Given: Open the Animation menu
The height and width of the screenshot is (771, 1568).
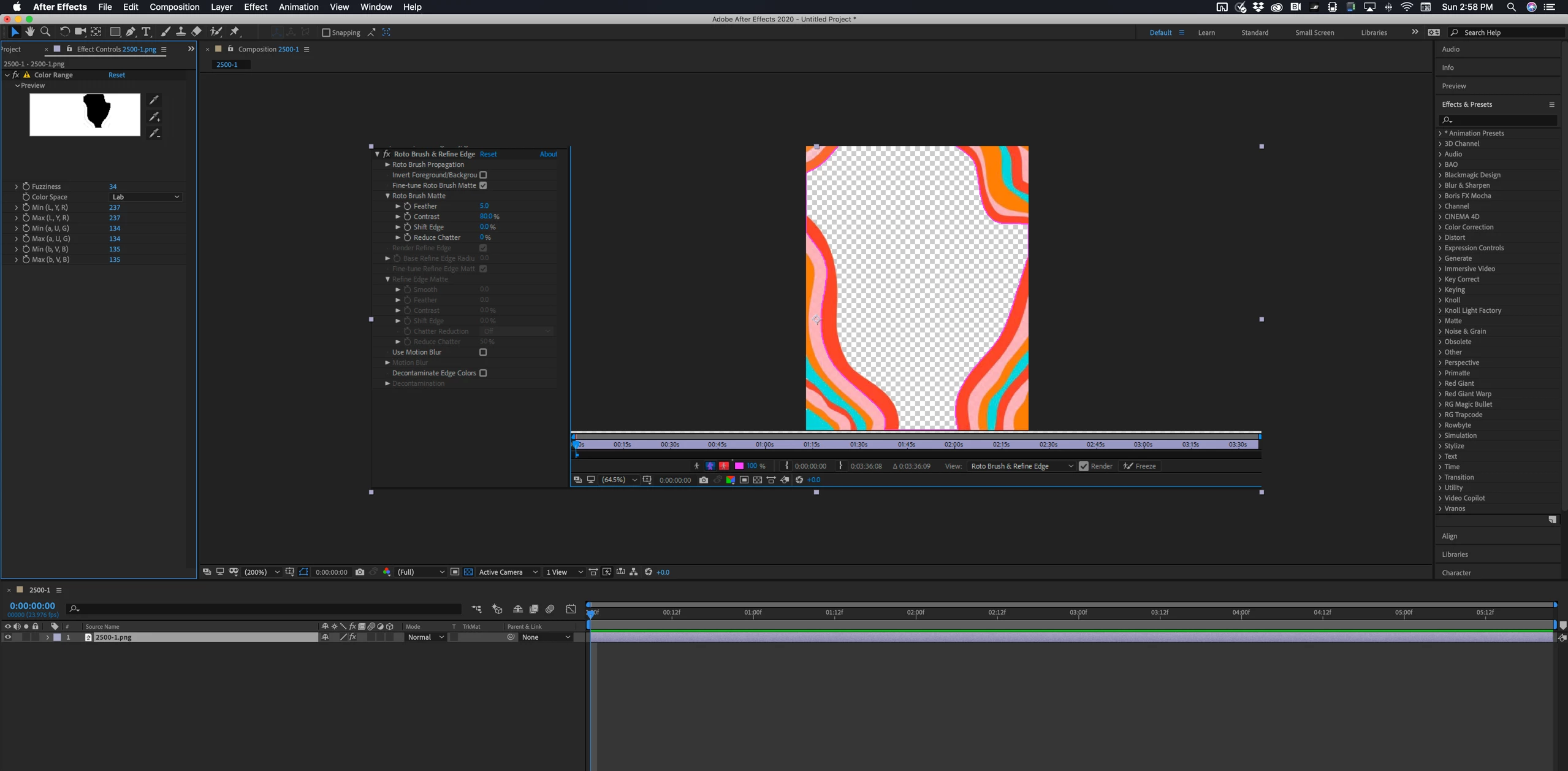Looking at the screenshot, I should [x=298, y=7].
